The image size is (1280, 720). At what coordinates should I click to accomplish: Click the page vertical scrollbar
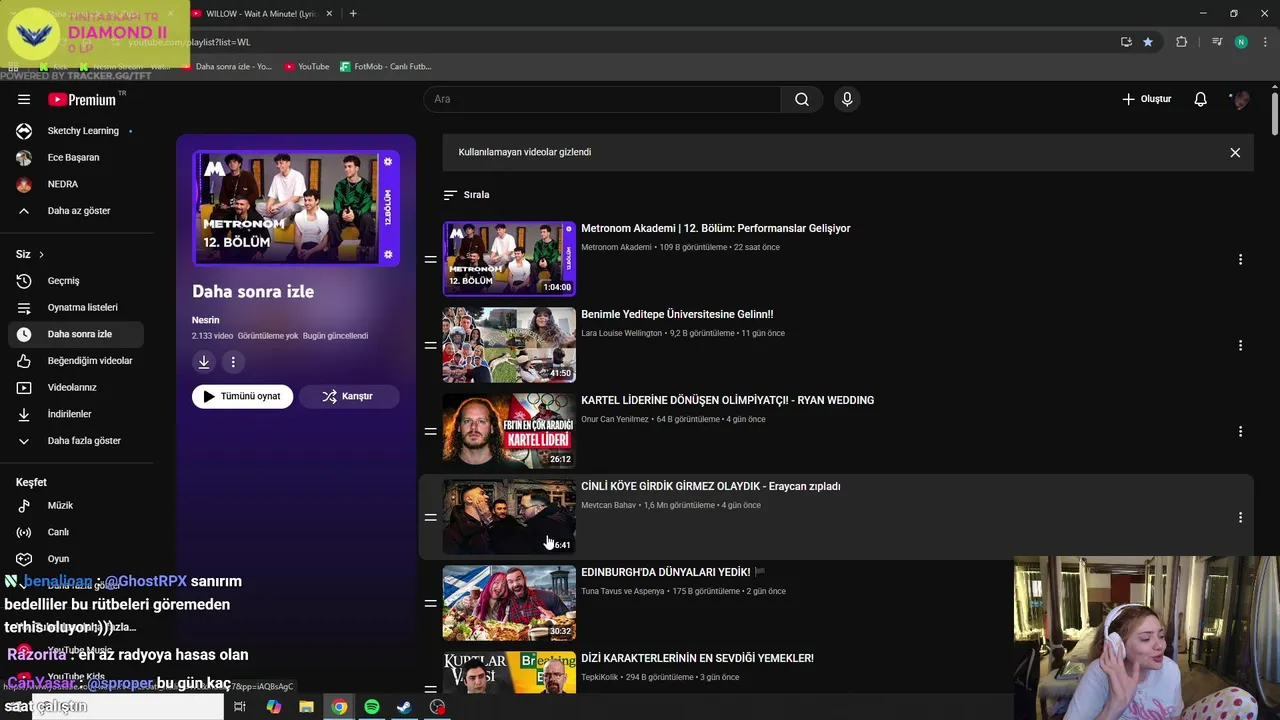point(1275,113)
